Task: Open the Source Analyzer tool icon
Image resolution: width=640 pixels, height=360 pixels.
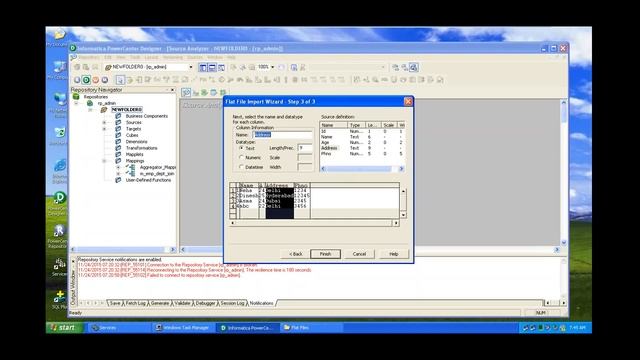Action: [x=186, y=93]
